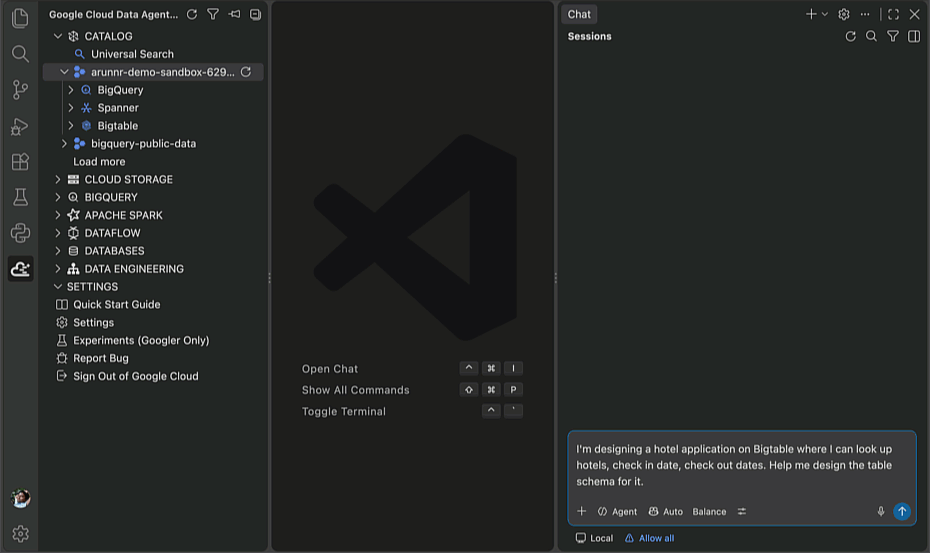Select the Google Cloud Data Agent icon
Image resolution: width=930 pixels, height=553 pixels.
pos(20,269)
